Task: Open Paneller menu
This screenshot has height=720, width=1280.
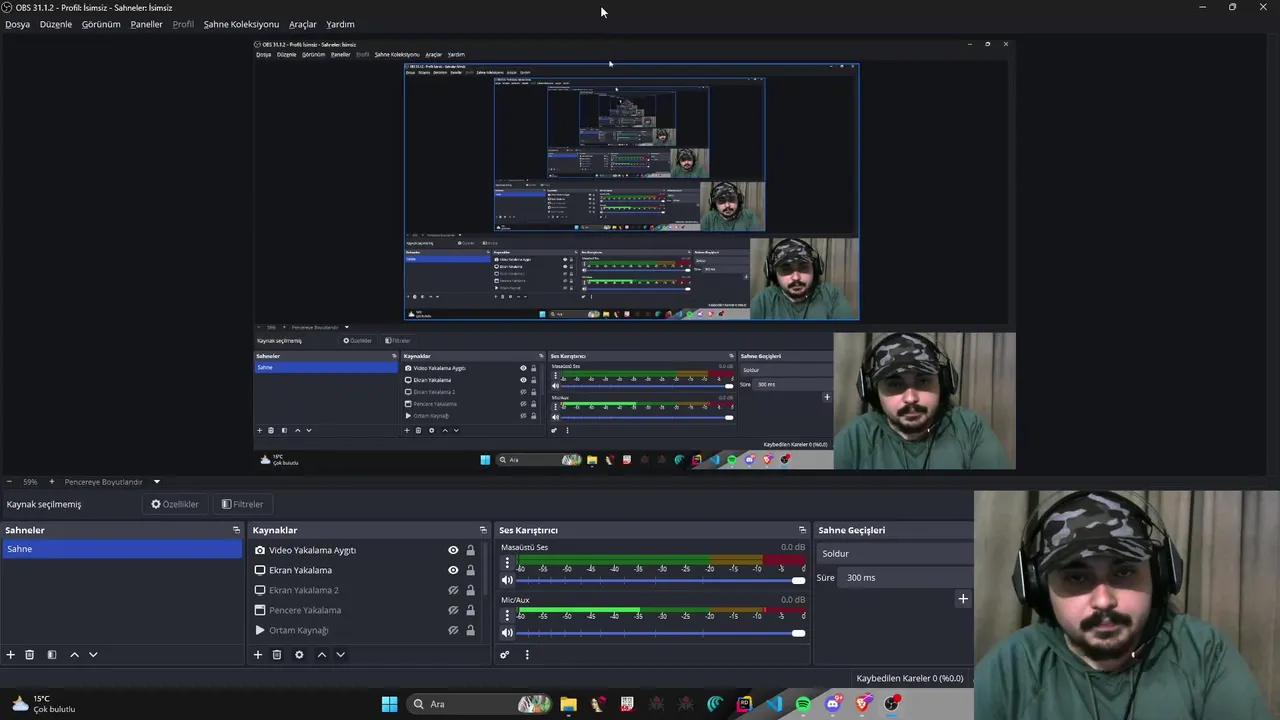Action: (146, 24)
